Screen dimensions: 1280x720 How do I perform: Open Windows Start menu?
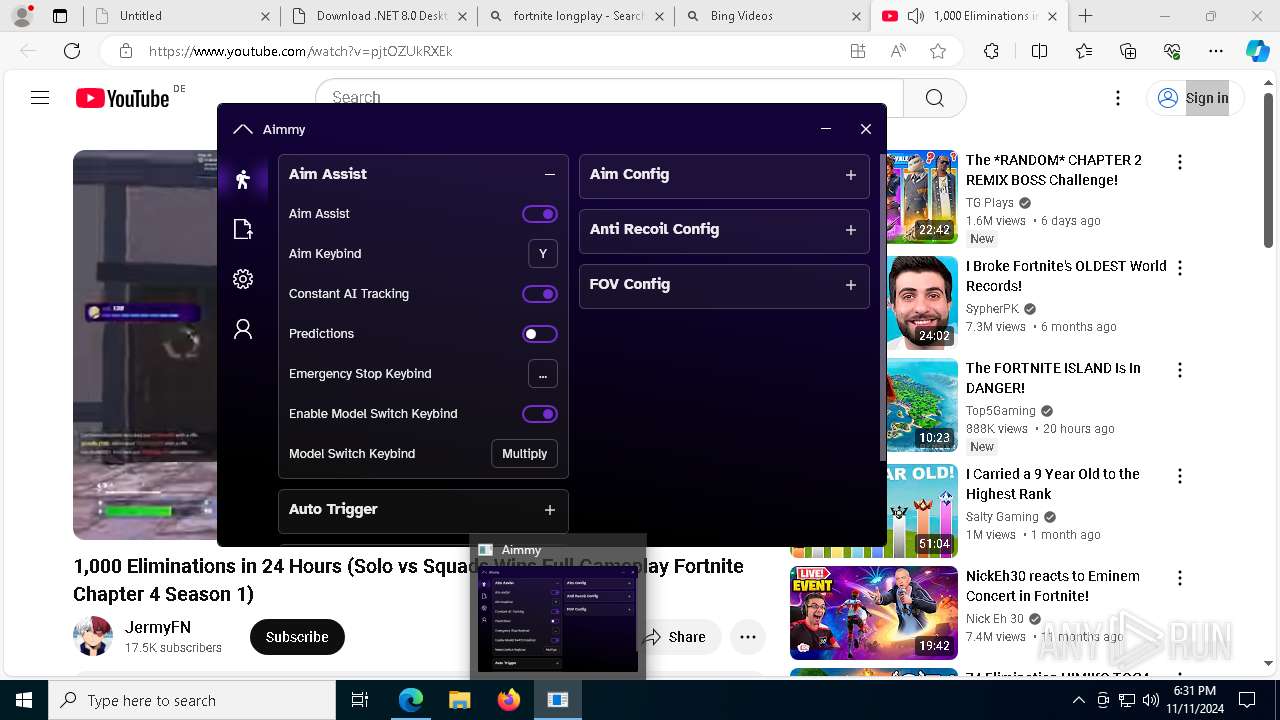coord(24,700)
